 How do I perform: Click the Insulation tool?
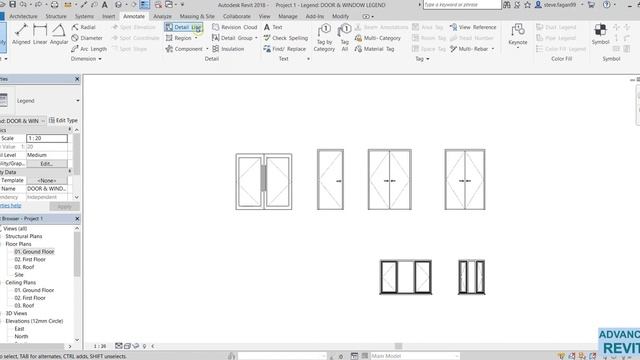pos(228,49)
